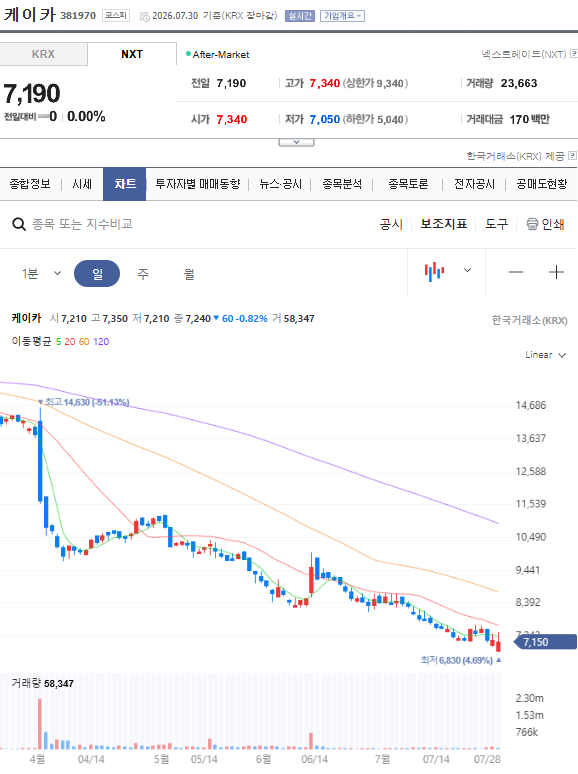Click help icon beside 한국거래소(KRX) 제공

pyautogui.click(x=572, y=156)
